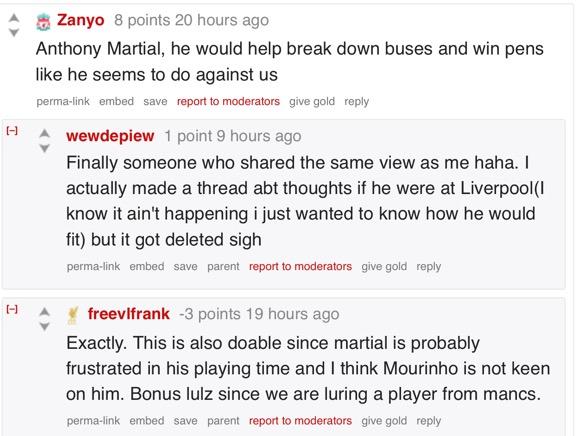576x436 pixels.
Task: Downvote Zanyo's comment
Action: point(14,33)
